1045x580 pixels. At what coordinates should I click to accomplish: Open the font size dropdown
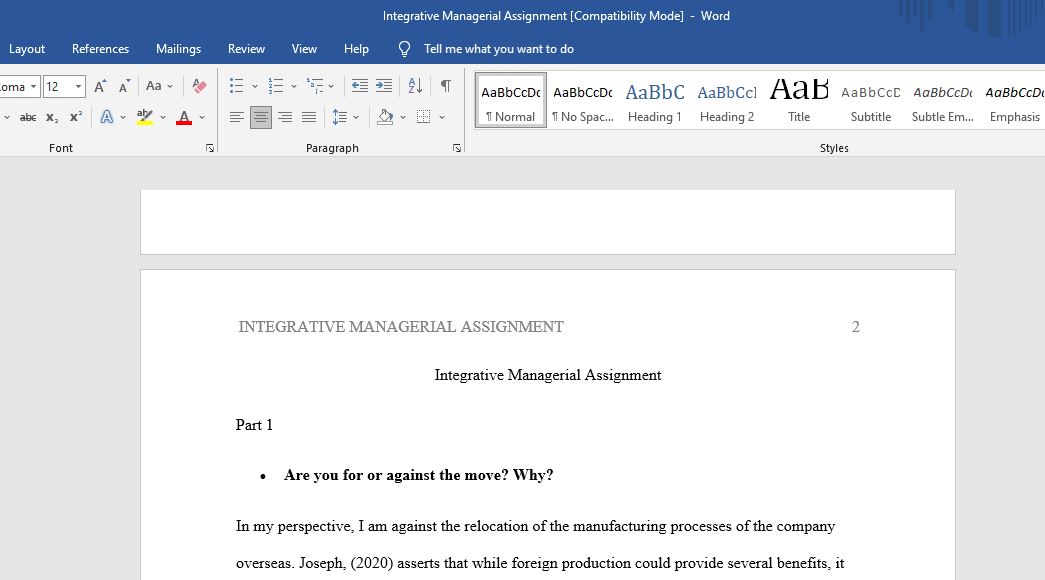pos(78,87)
